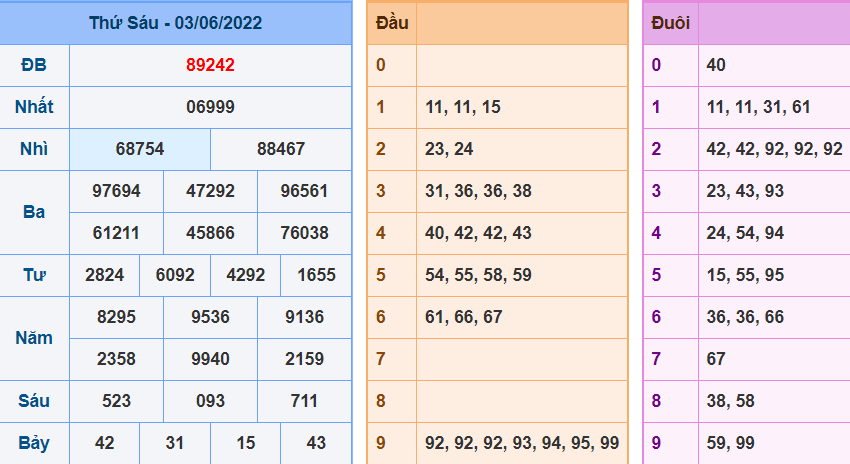
Task: Click Năm prize number 2159
Action: tap(304, 359)
